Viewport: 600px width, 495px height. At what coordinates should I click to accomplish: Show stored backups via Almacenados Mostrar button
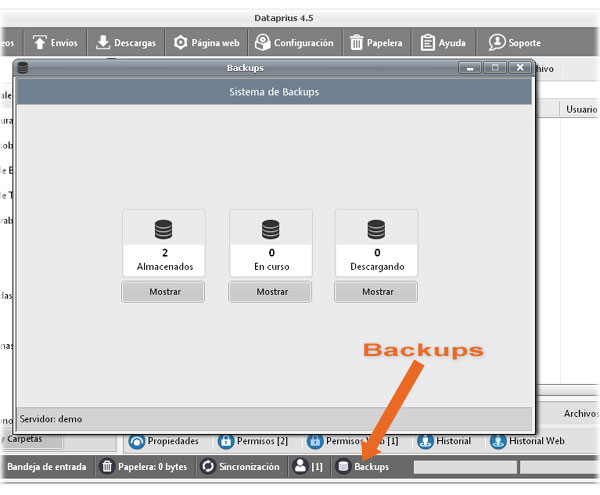163,292
